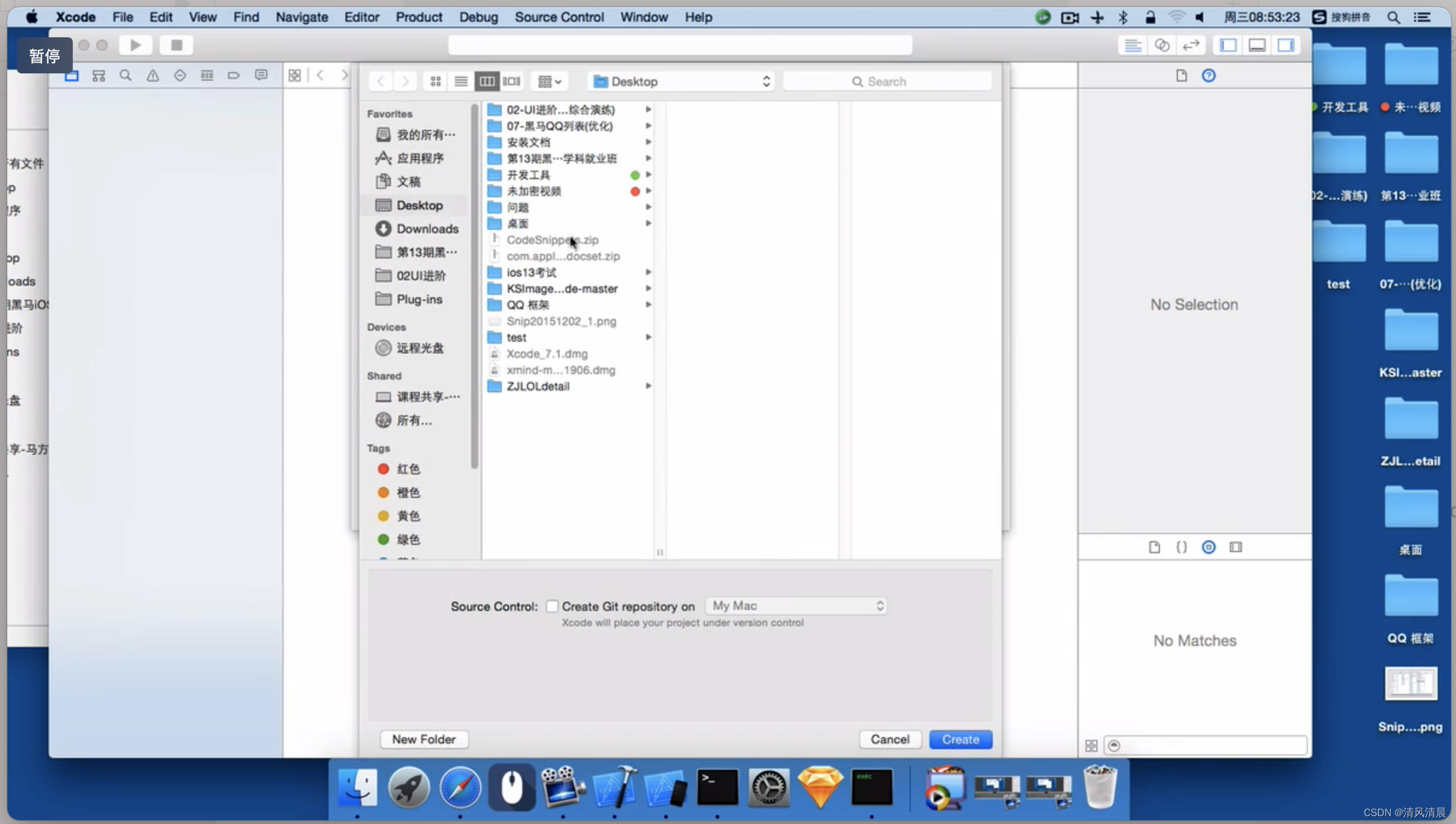
Task: Toggle the navigator panel visibility
Action: [1229, 45]
